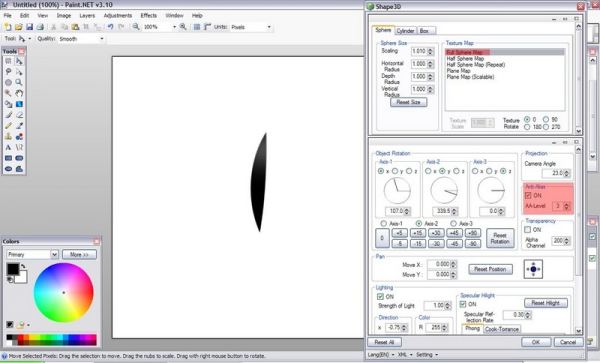Select Half Sphere Map in Texture Map list
Image resolution: width=600 pixels, height=363 pixels.
[465, 59]
